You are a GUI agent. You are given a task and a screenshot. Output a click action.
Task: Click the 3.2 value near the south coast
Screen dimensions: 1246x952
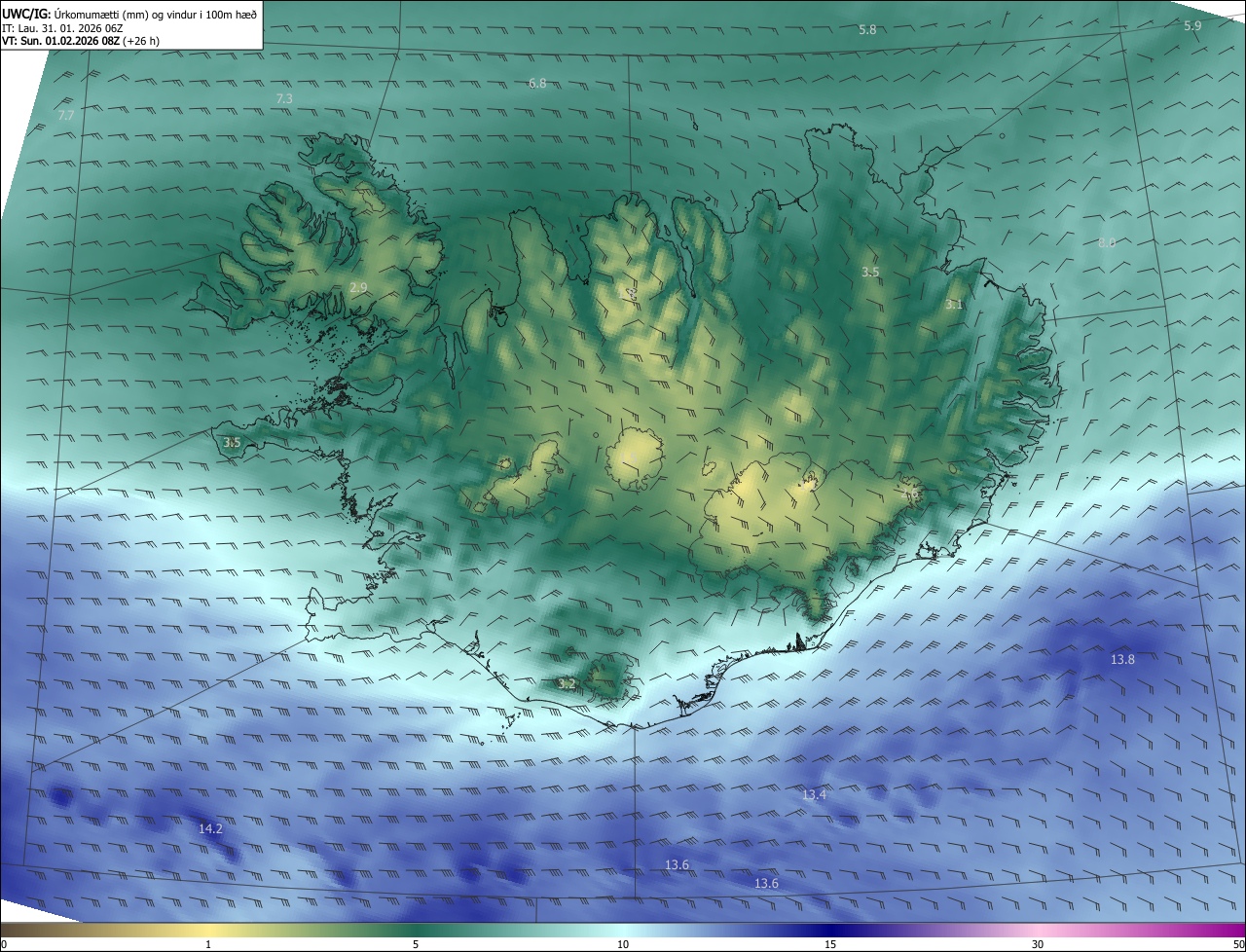(x=568, y=684)
